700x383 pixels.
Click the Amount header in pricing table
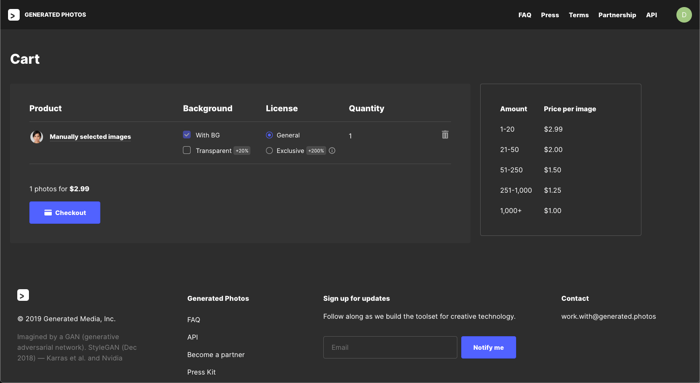[x=513, y=108]
